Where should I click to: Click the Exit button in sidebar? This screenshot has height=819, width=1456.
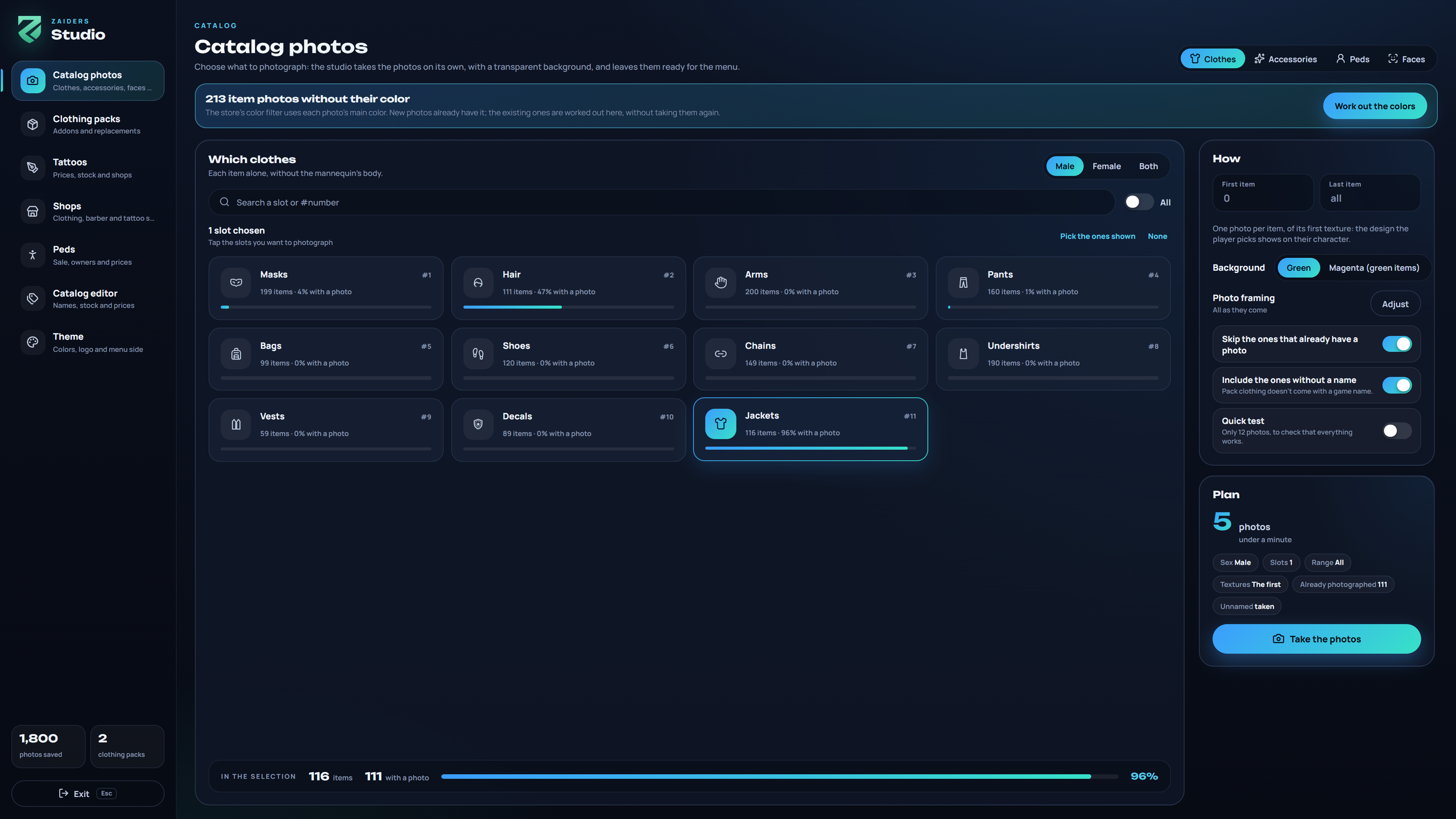click(88, 793)
